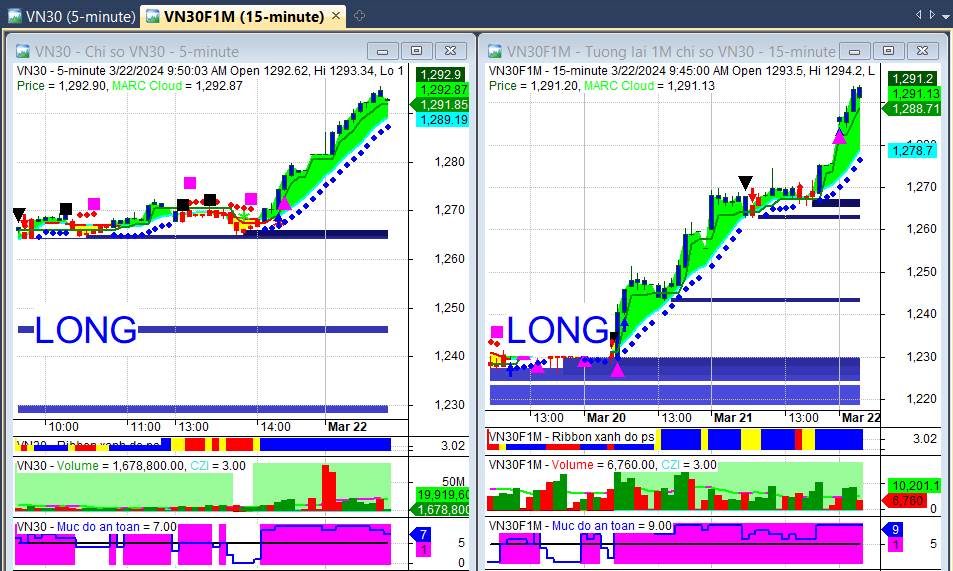Viewport: 953px width, 571px height.
Task: Click the 1,289.19 cyan price tag
Action: 441,120
